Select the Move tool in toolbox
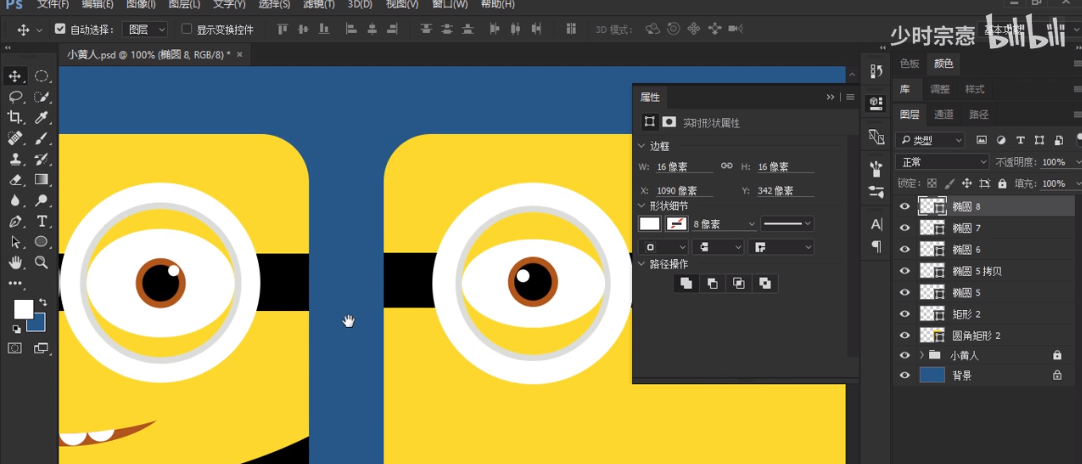Screen dimensions: 1082x464 15,76
